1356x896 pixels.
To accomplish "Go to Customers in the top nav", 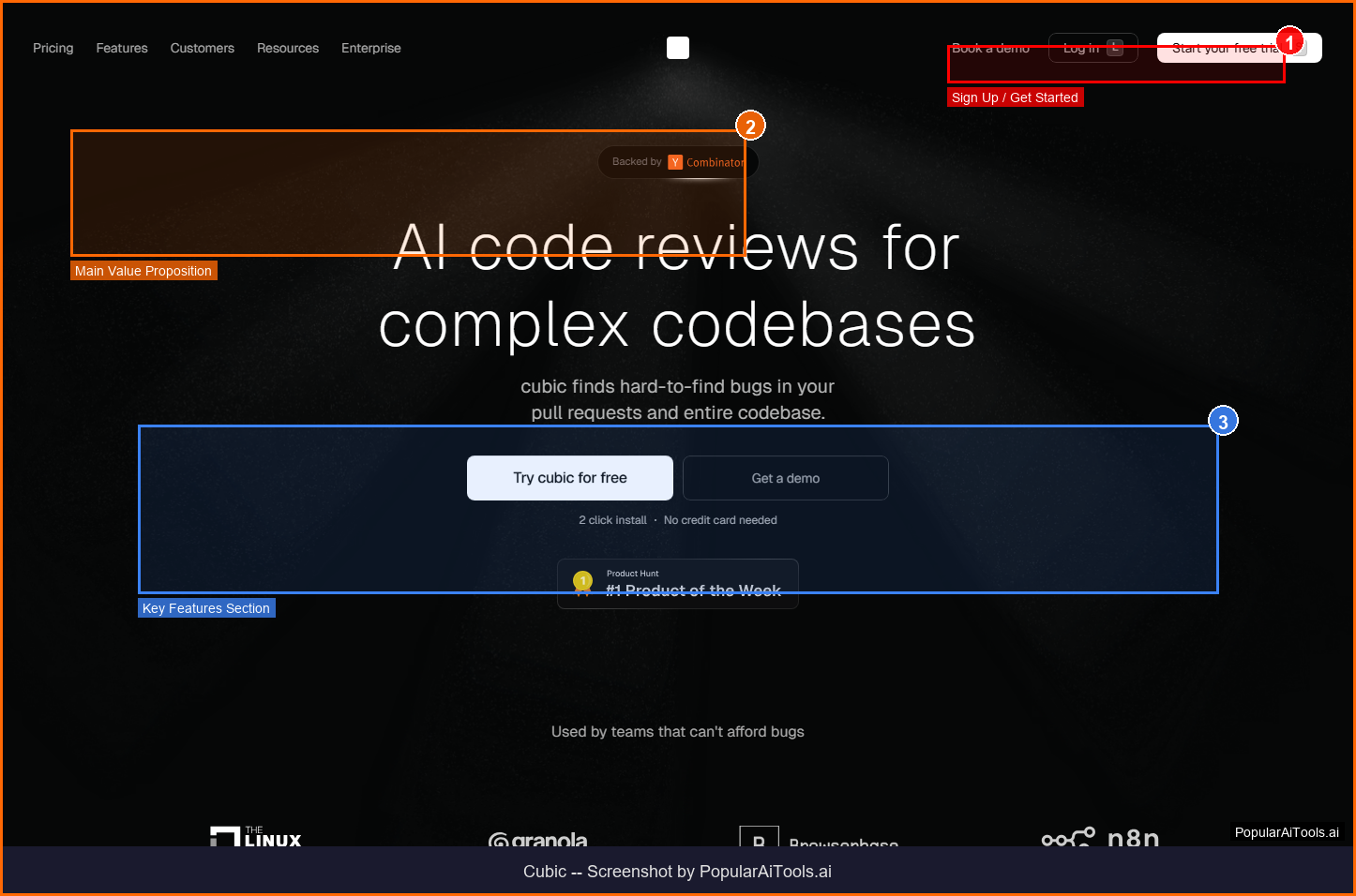I will coord(202,48).
